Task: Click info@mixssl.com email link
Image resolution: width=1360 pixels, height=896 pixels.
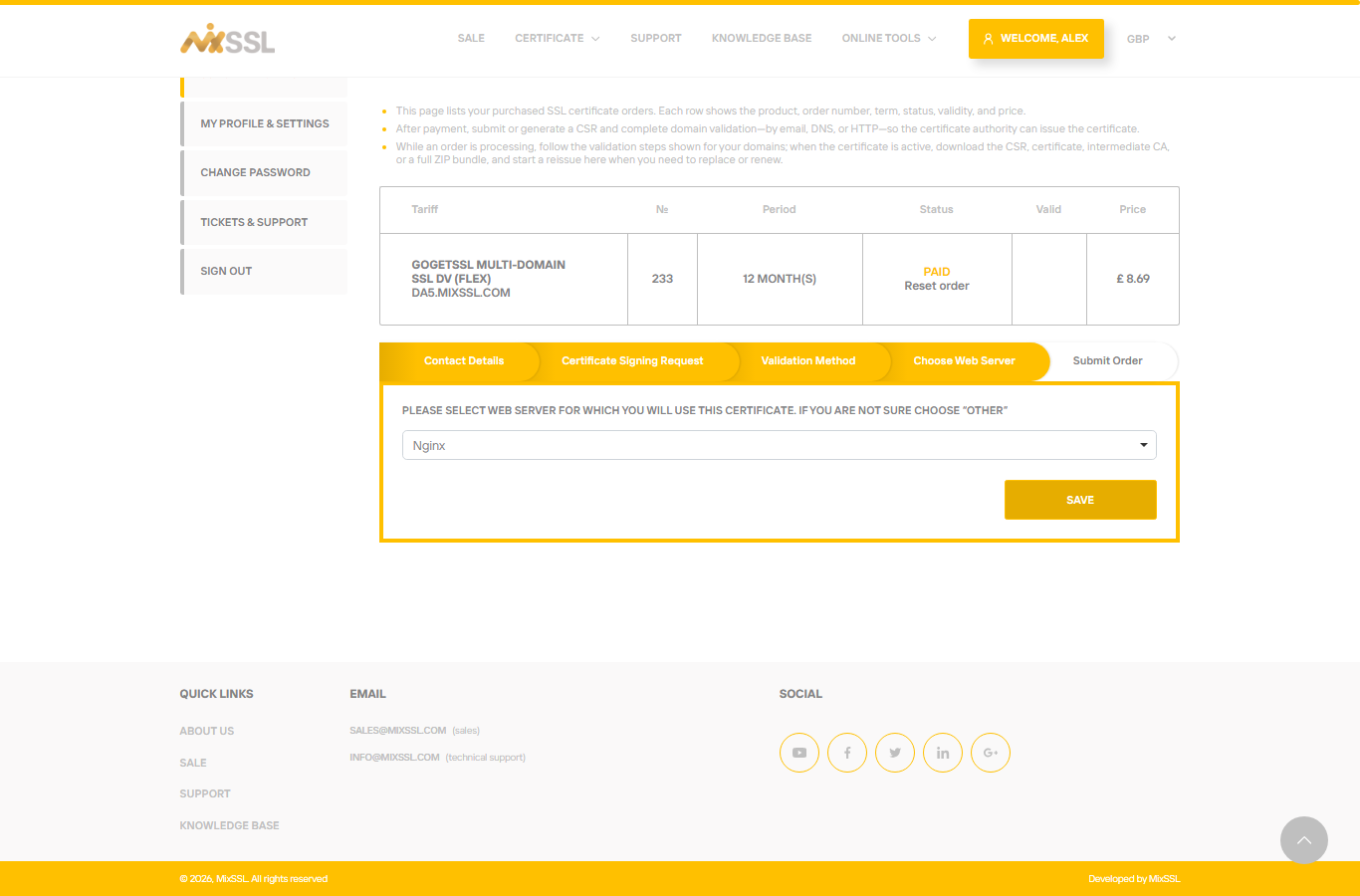Action: coord(394,758)
